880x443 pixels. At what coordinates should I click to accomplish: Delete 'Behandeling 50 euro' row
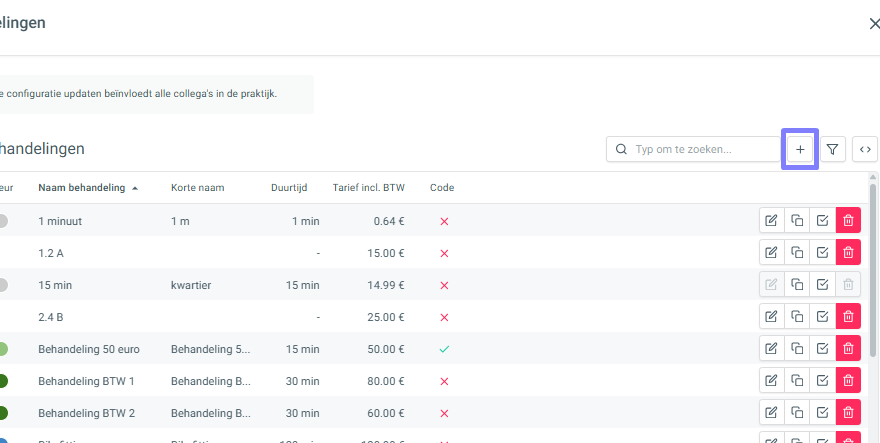click(x=848, y=349)
